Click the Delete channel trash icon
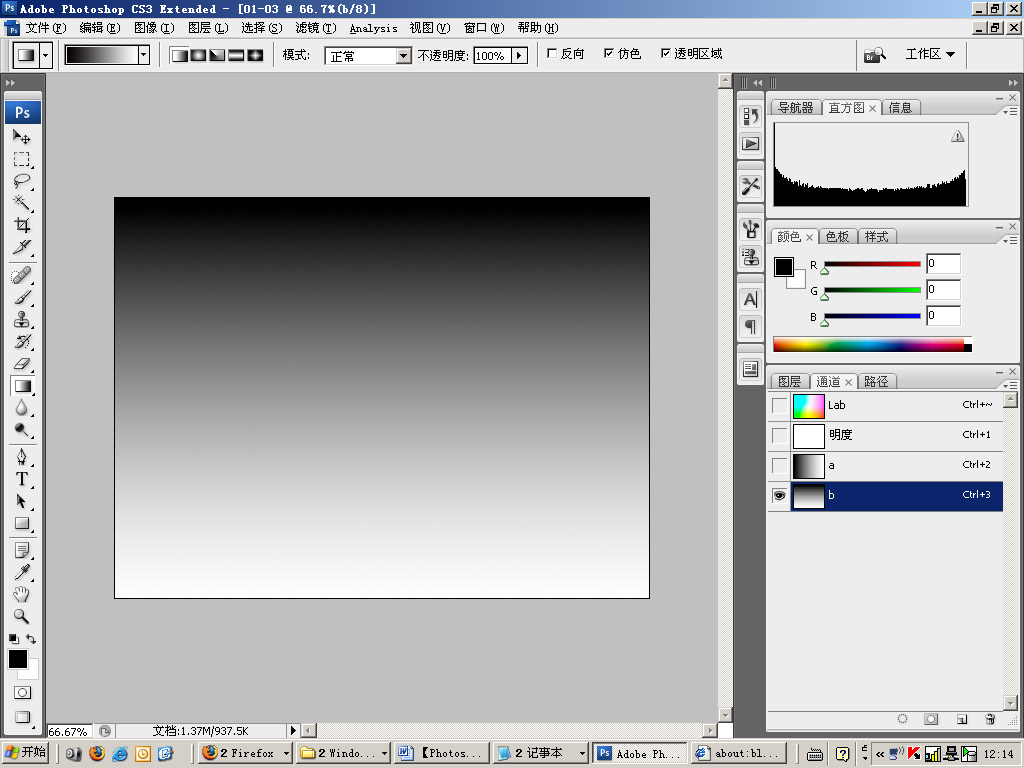The width and height of the screenshot is (1024, 768). 990,719
